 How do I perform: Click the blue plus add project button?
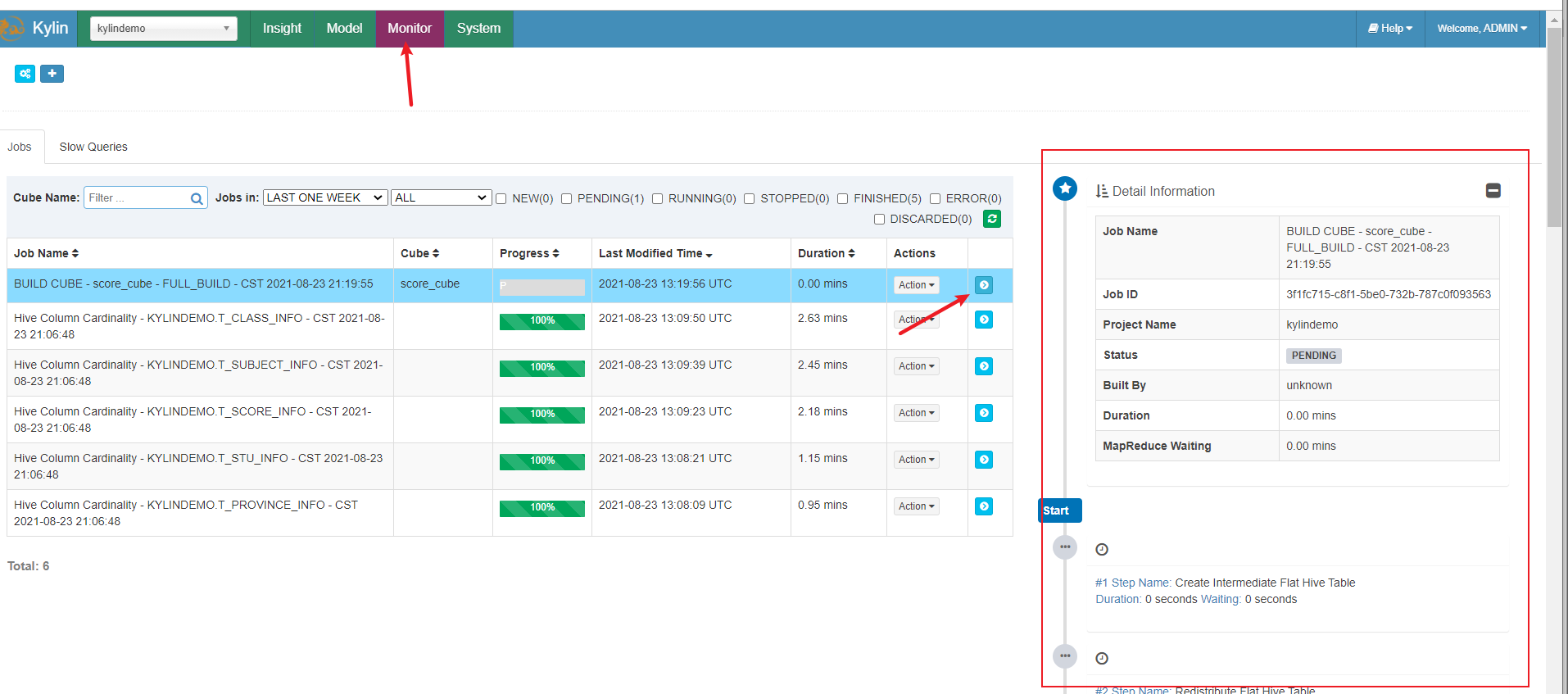click(52, 74)
